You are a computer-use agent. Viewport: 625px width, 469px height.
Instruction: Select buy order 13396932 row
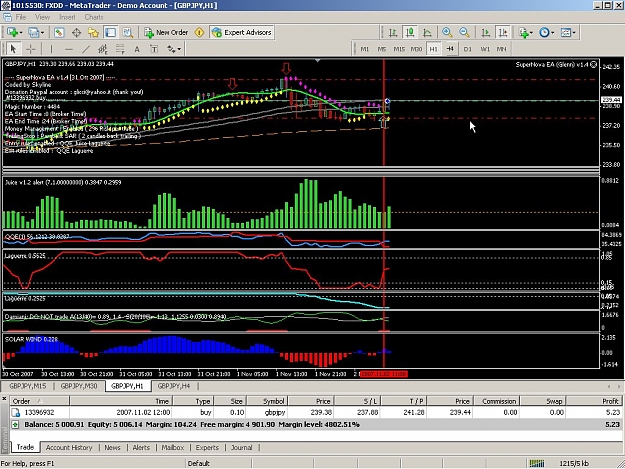click(316, 412)
